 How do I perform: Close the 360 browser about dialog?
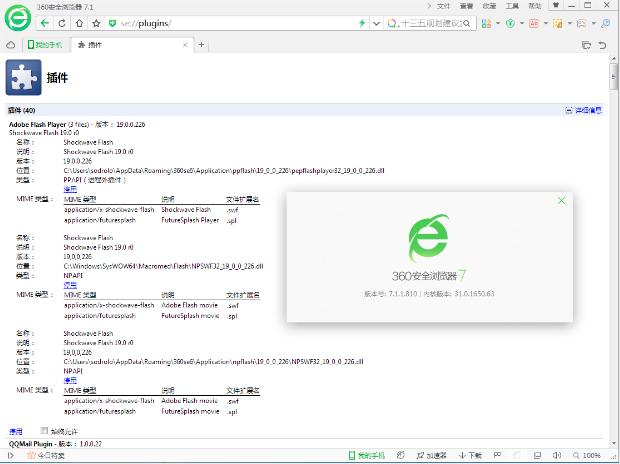[561, 201]
